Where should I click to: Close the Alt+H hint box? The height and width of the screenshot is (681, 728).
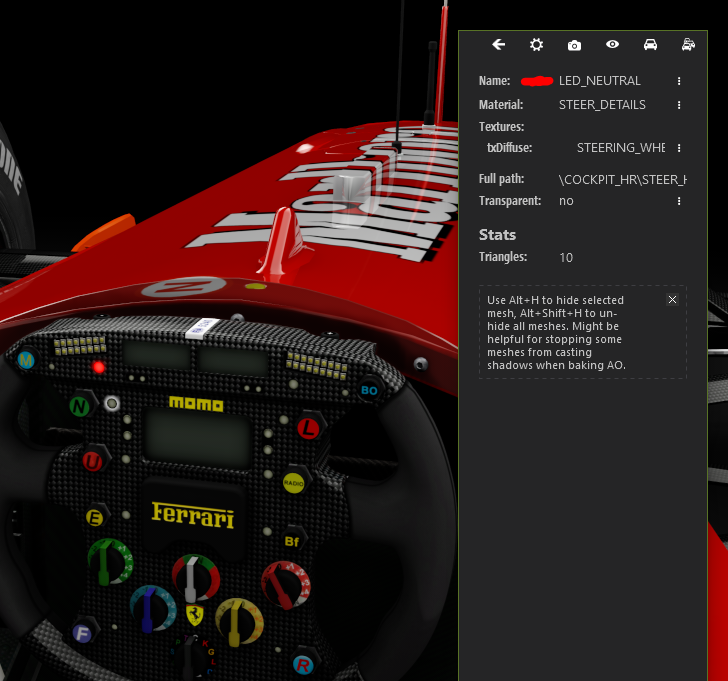[672, 299]
